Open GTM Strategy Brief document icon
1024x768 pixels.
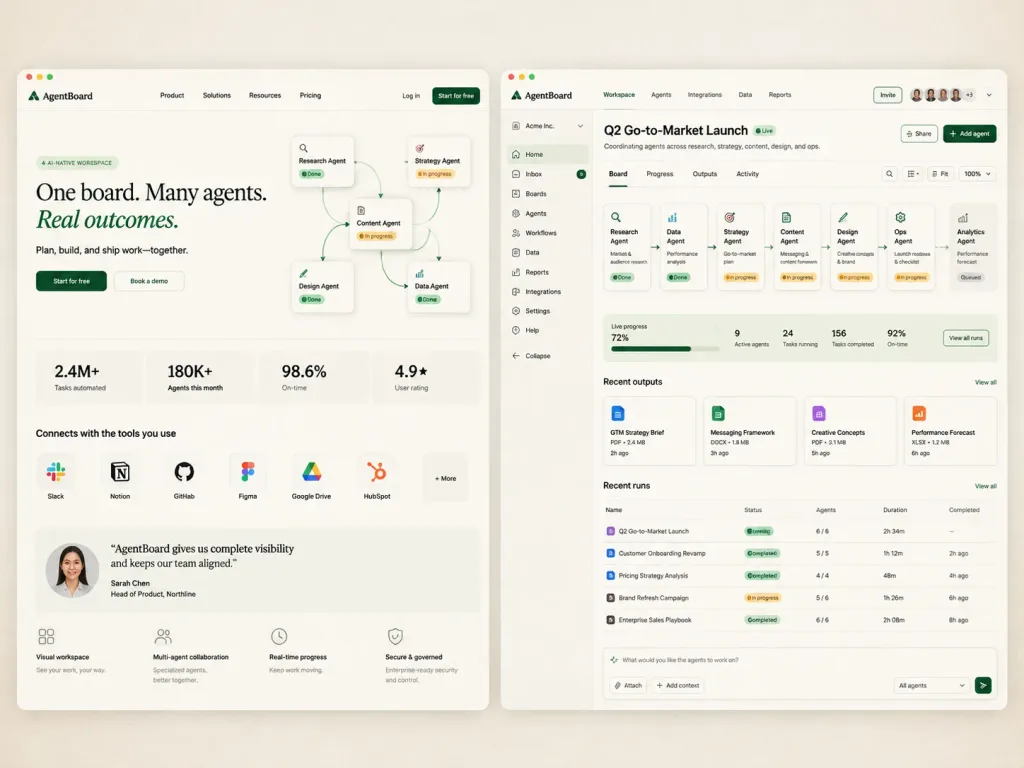click(618, 413)
